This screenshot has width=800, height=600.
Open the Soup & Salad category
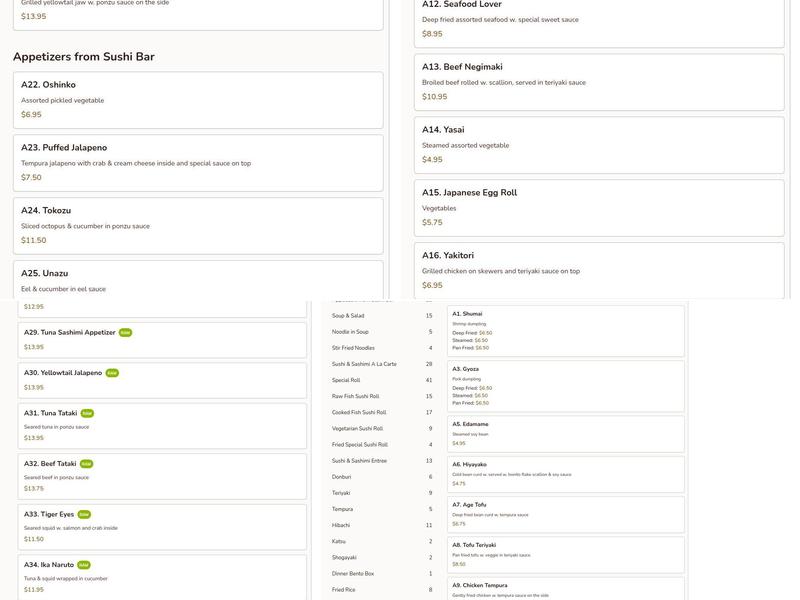click(348, 316)
